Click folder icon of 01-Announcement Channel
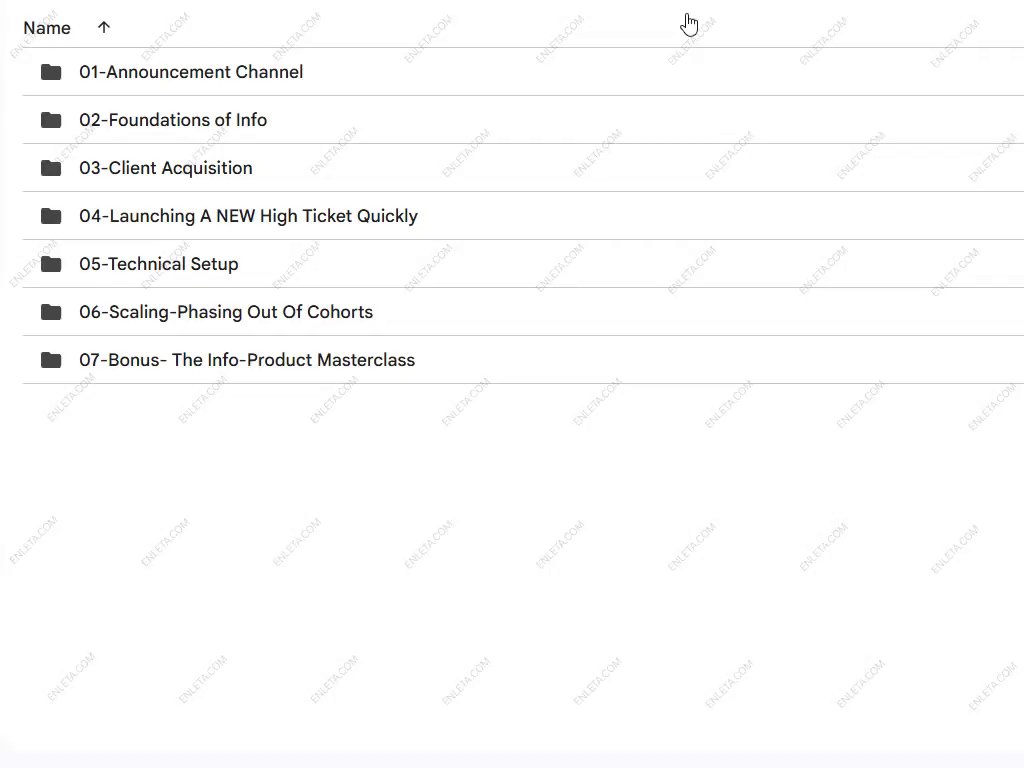Image resolution: width=1024 pixels, height=768 pixels. coord(51,72)
